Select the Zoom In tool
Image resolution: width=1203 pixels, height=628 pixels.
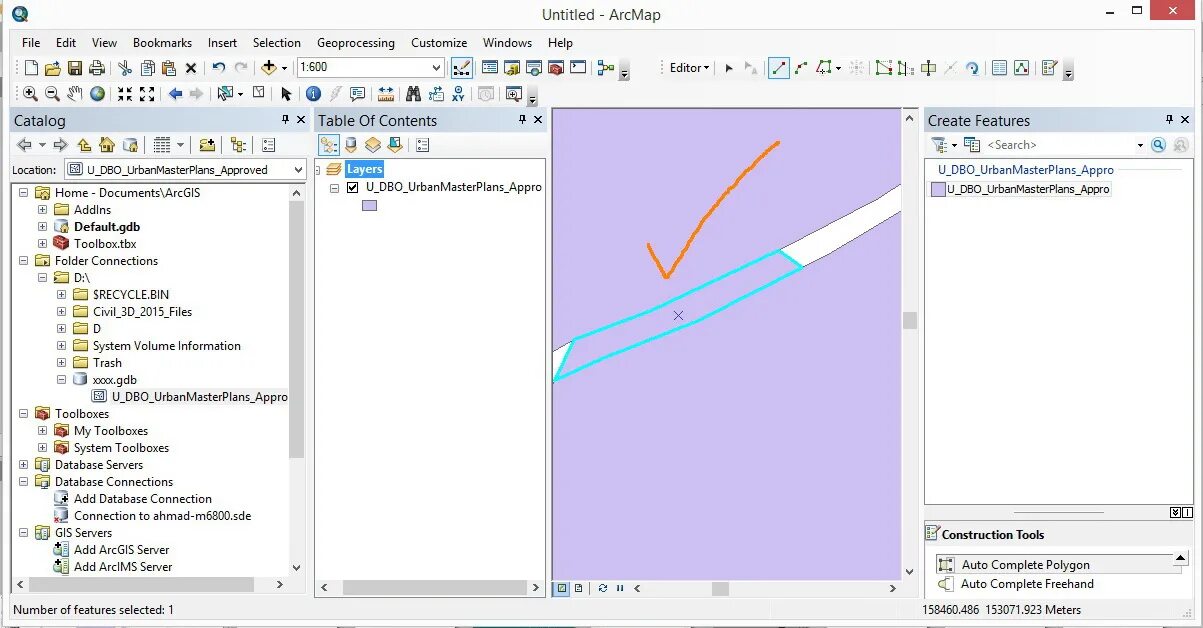click(x=30, y=94)
